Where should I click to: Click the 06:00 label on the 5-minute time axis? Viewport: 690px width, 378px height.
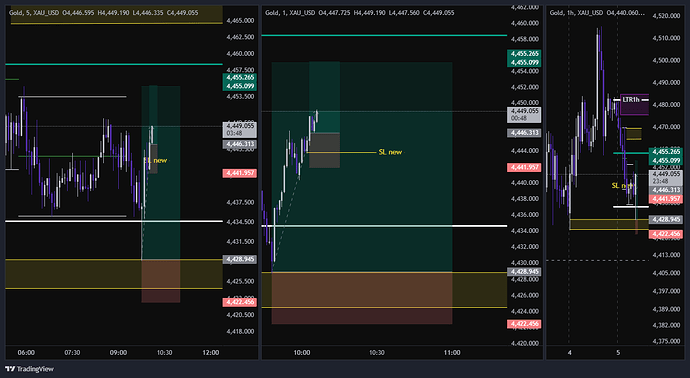(x=26, y=353)
